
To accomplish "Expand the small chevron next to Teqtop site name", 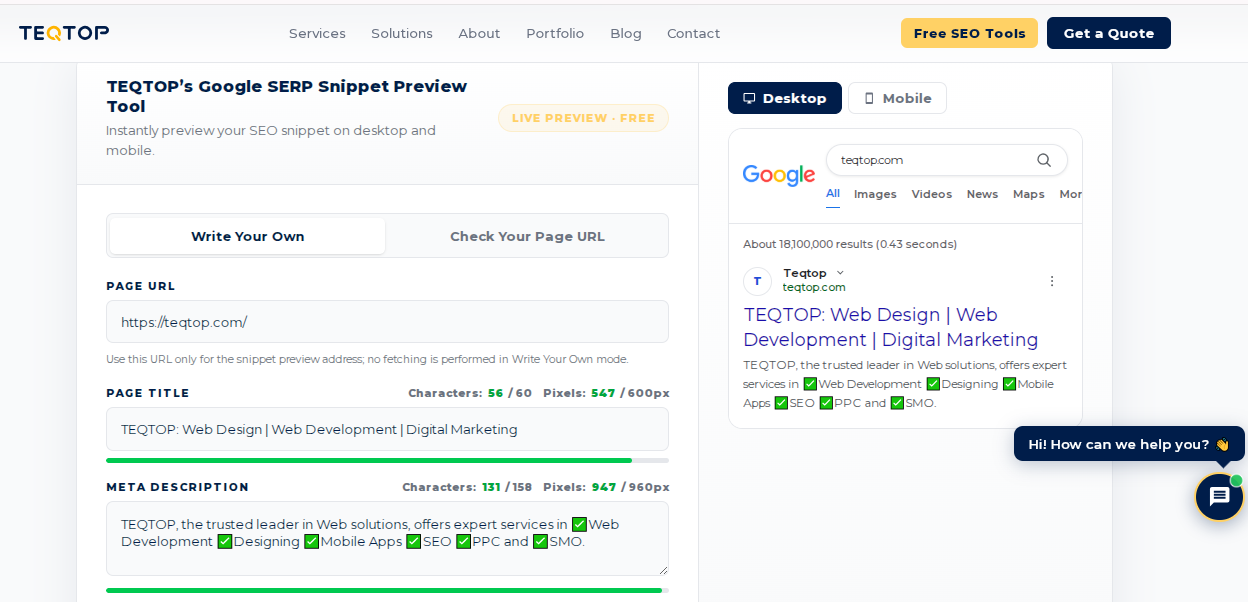I will coord(840,273).
